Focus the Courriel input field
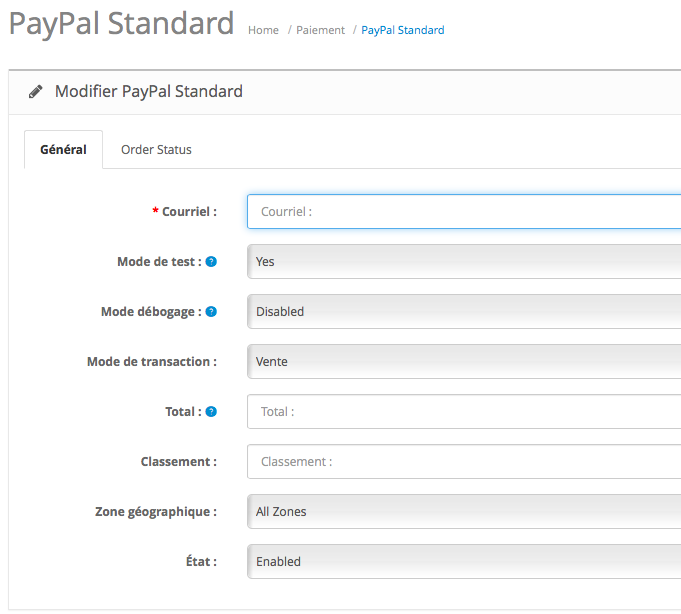 (464, 212)
